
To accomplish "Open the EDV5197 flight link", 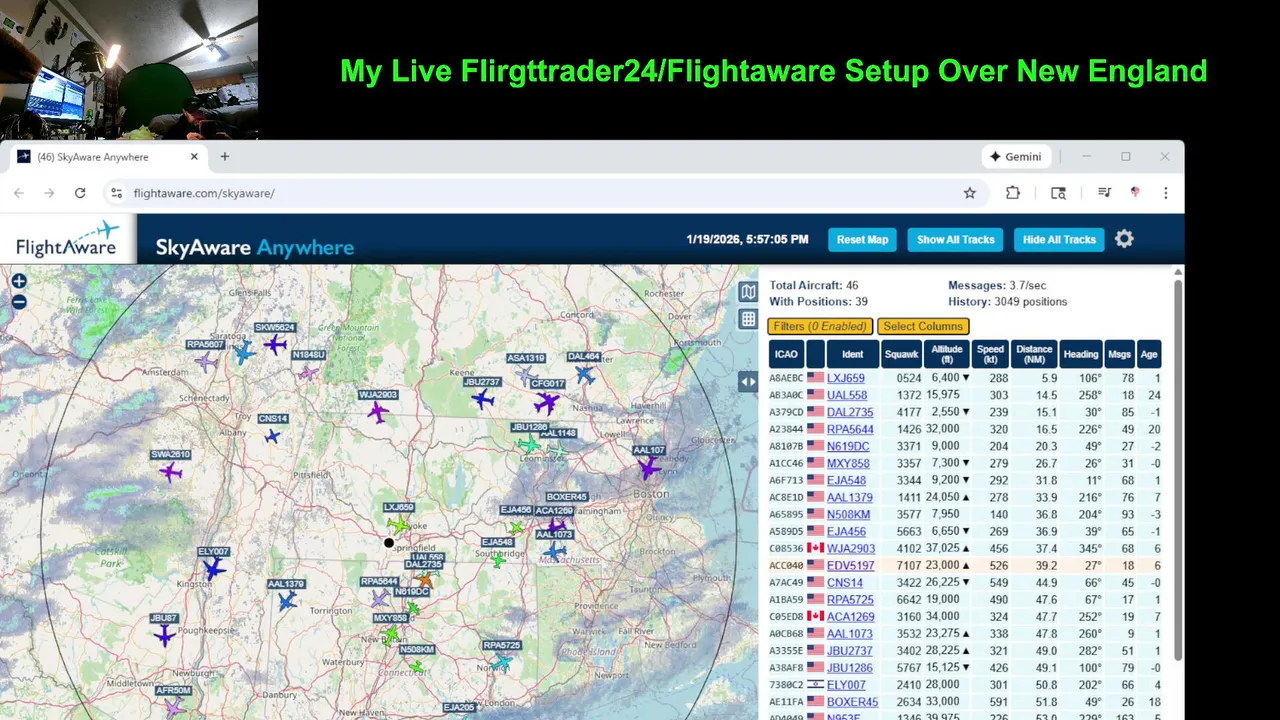I will point(851,566).
